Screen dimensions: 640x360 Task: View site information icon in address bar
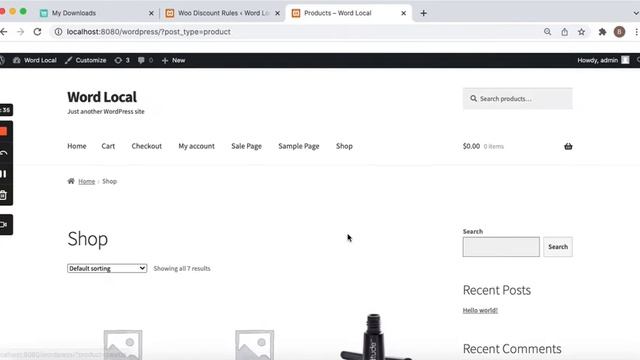(58, 32)
